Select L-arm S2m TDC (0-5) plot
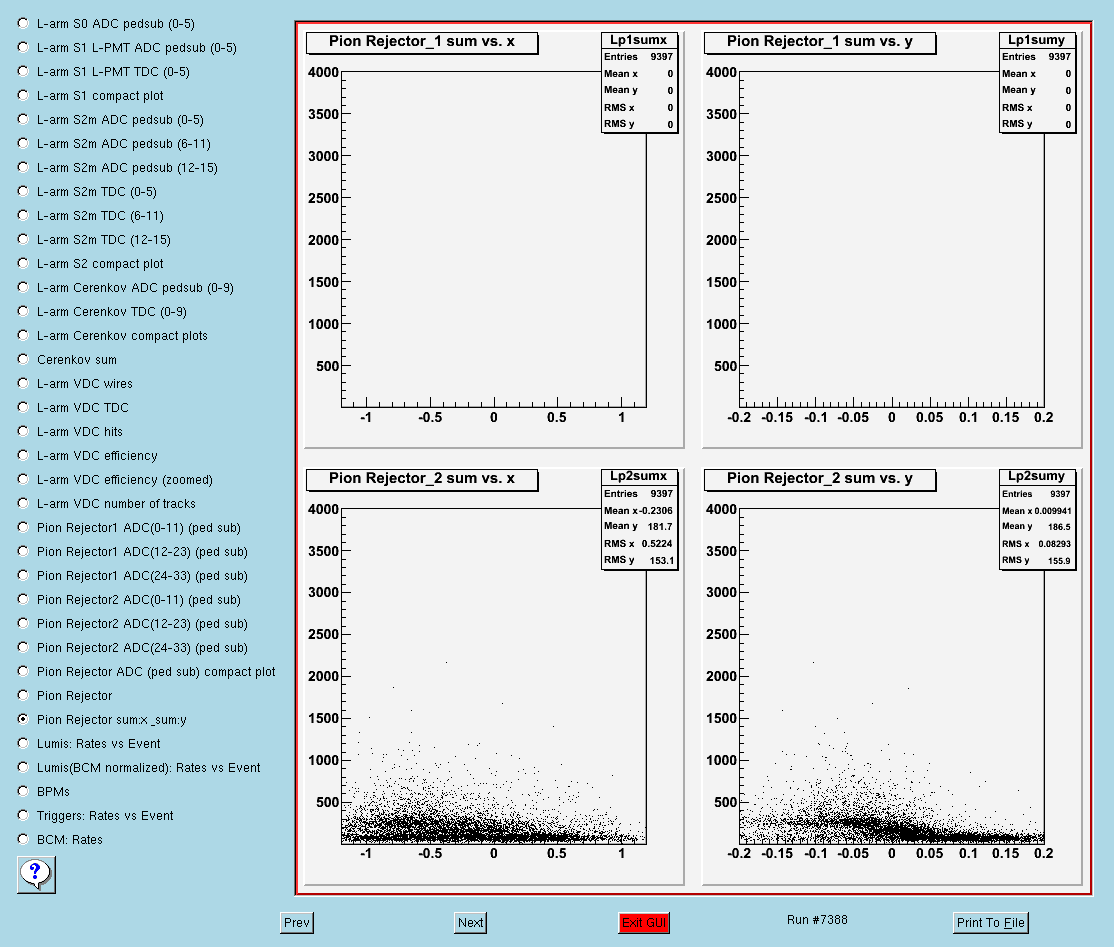This screenshot has height=947, width=1114. point(23,192)
